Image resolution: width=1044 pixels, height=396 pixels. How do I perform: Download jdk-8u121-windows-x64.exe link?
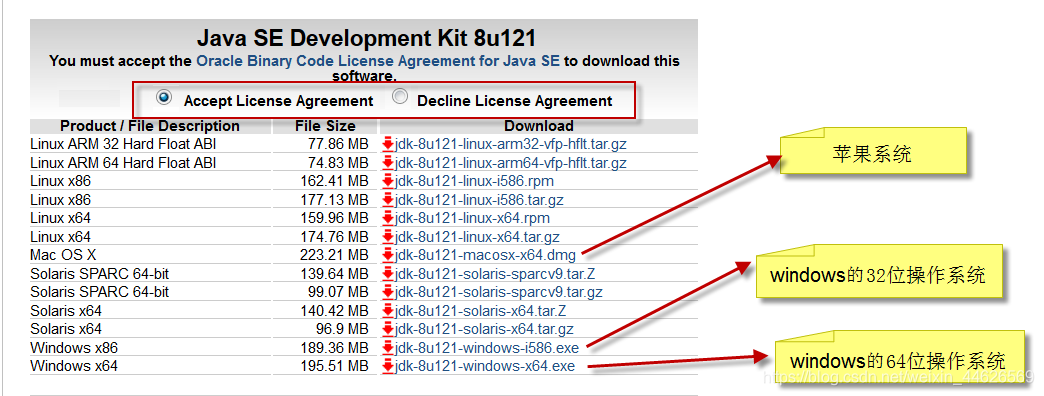[x=485, y=366]
